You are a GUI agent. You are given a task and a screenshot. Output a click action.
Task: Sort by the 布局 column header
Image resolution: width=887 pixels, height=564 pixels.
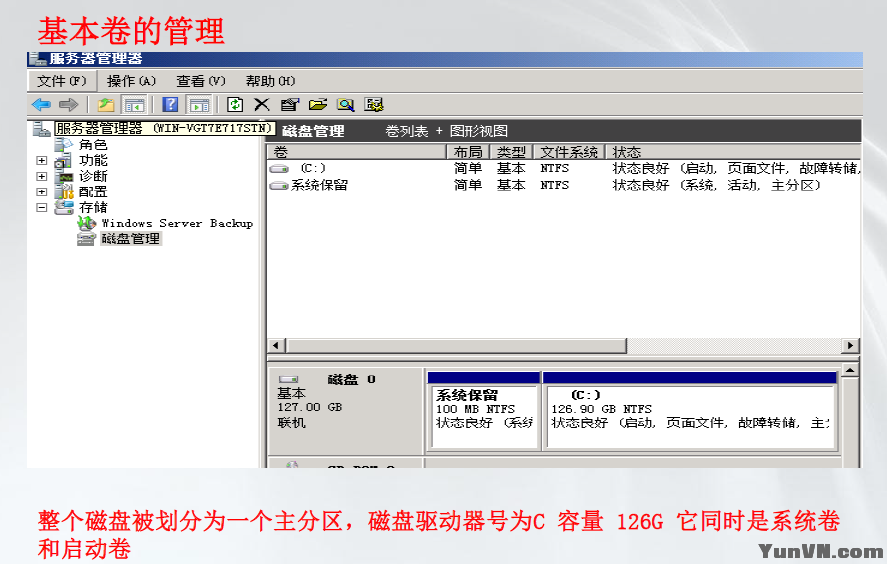468,152
